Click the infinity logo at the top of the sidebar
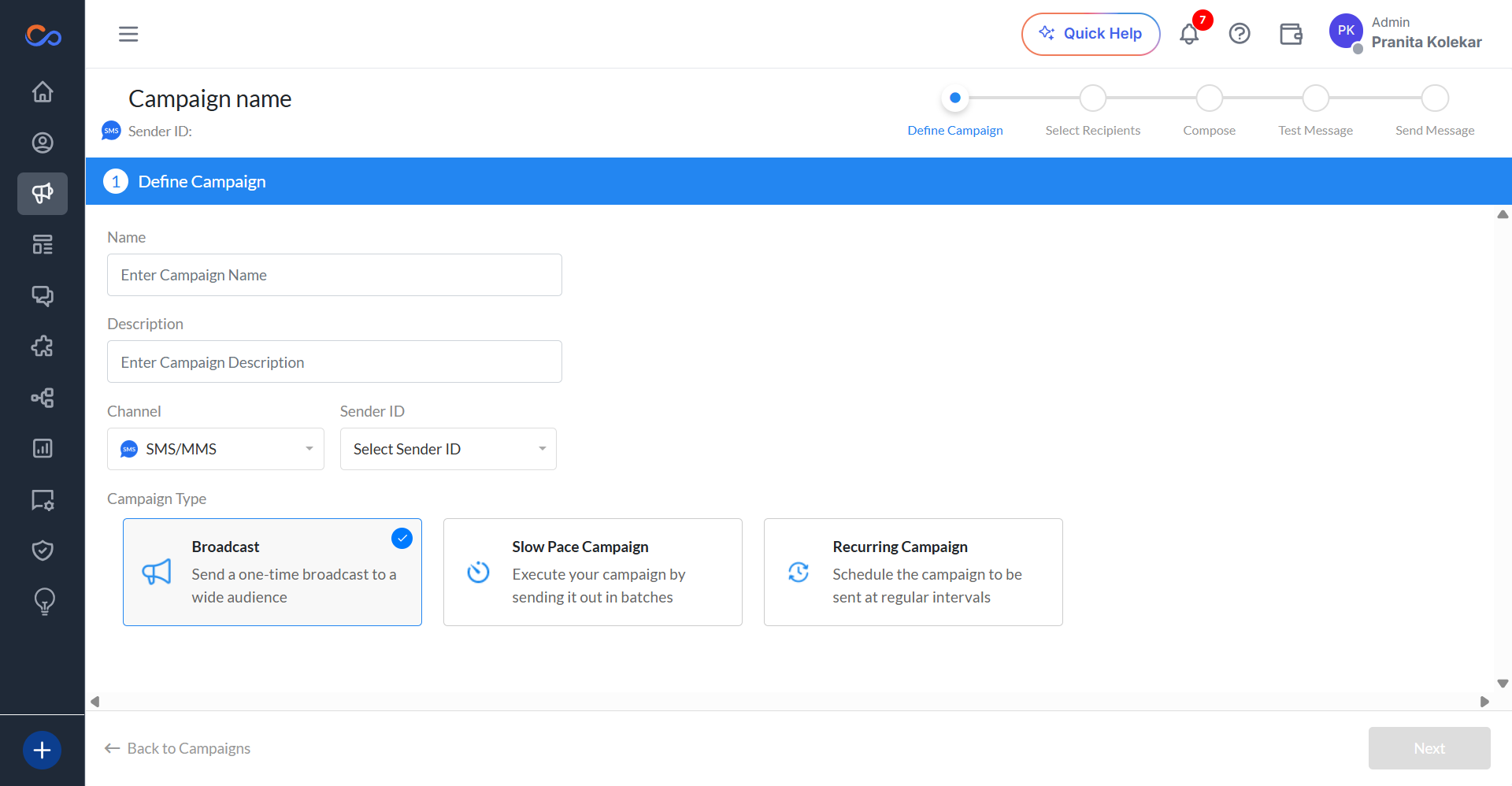 pos(43,35)
